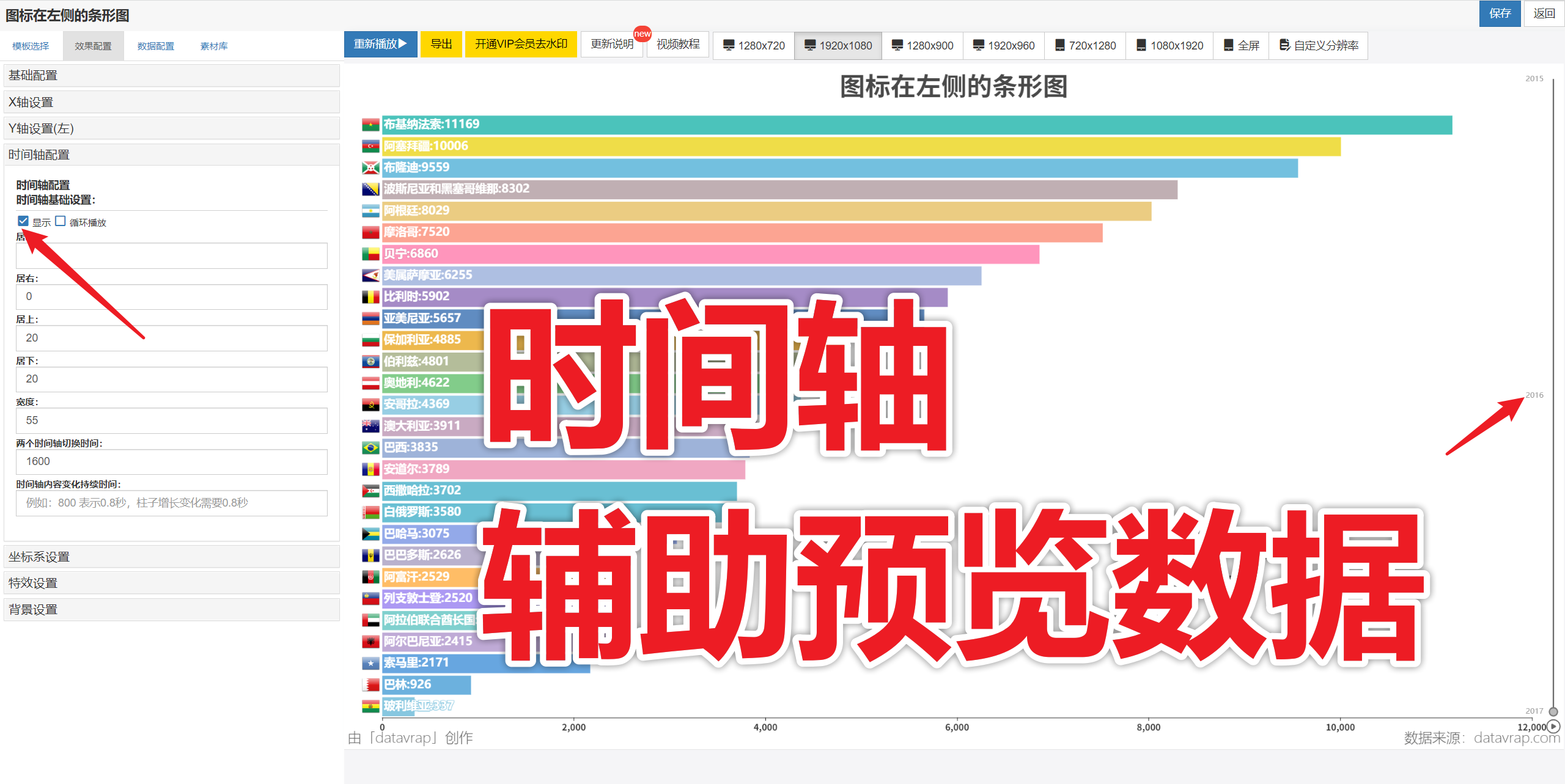The image size is (1565, 784).
Task: Click the blue 保存 button
Action: tap(1499, 13)
